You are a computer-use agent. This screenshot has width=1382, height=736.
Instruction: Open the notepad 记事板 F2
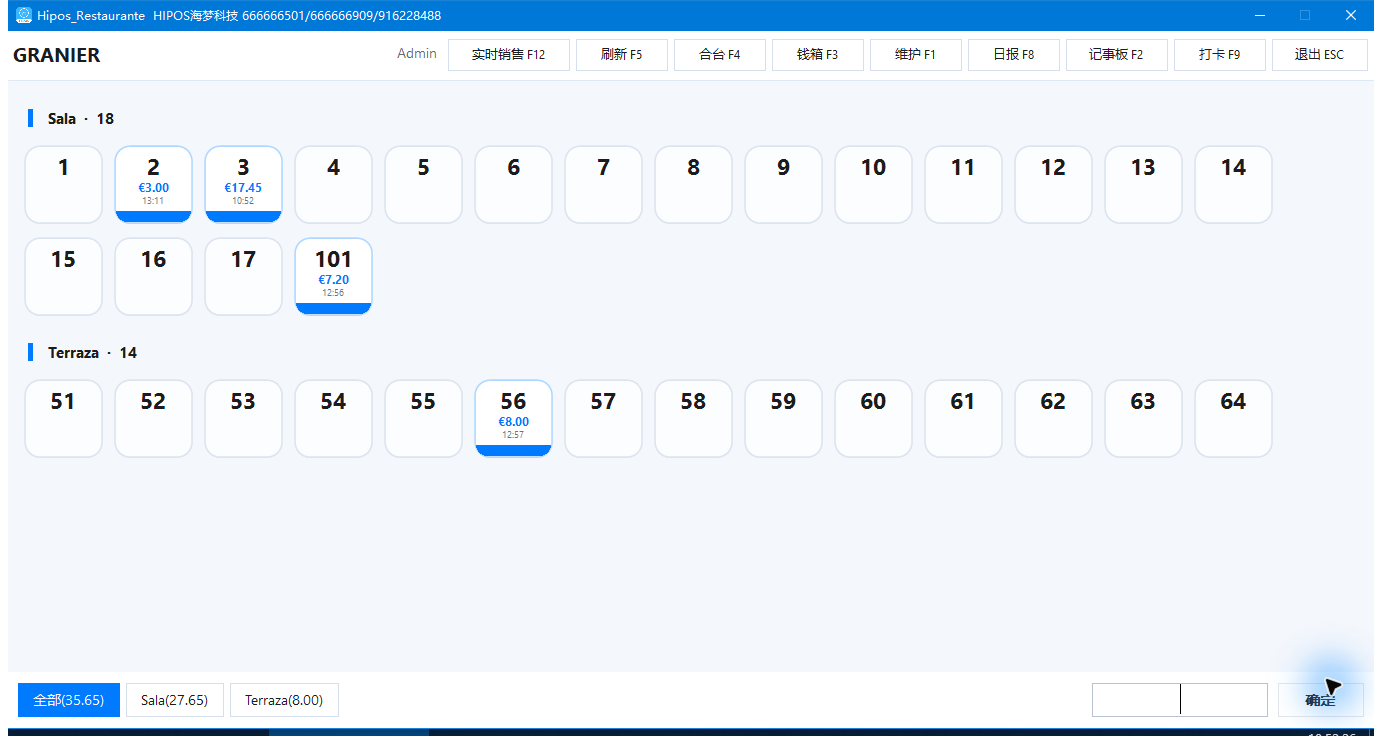point(1117,55)
